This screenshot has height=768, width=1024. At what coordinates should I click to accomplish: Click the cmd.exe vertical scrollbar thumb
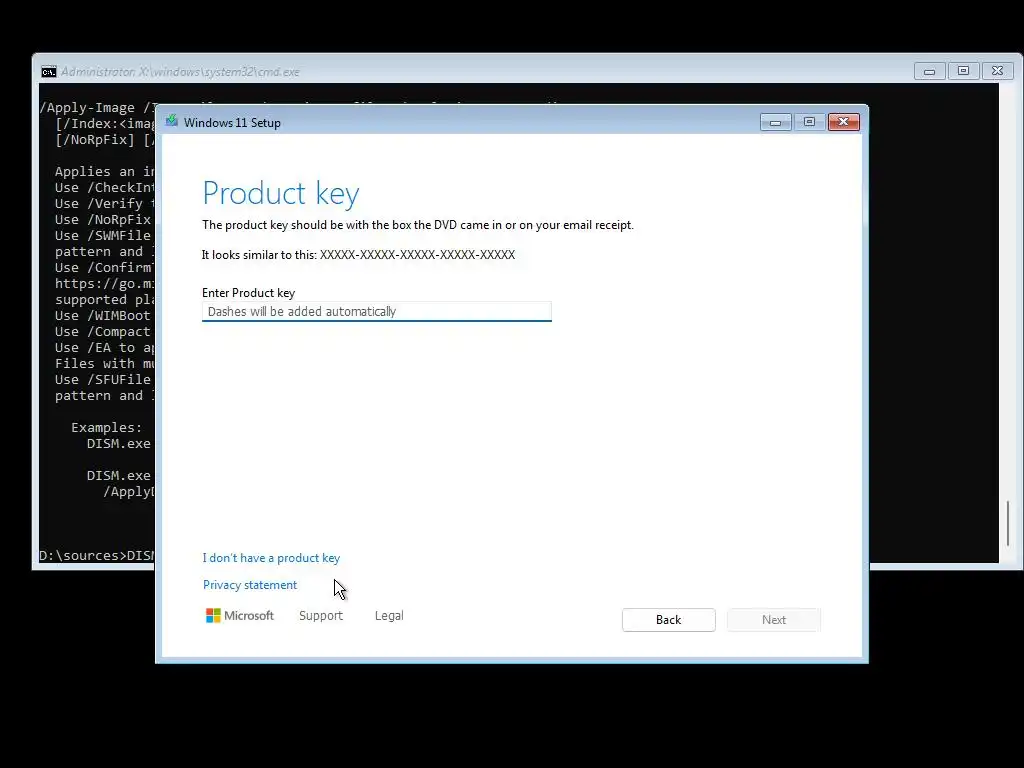pyautogui.click(x=1008, y=523)
